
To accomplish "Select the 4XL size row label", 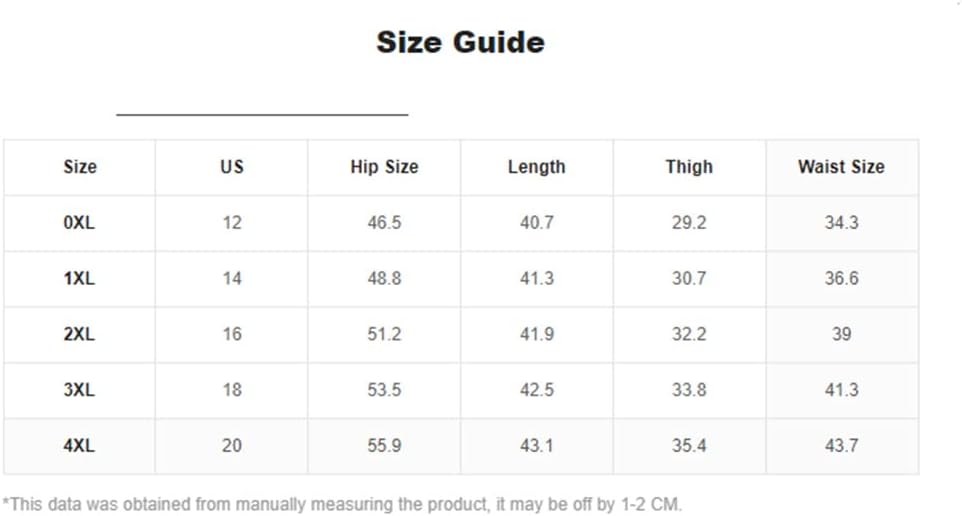I will tap(79, 445).
